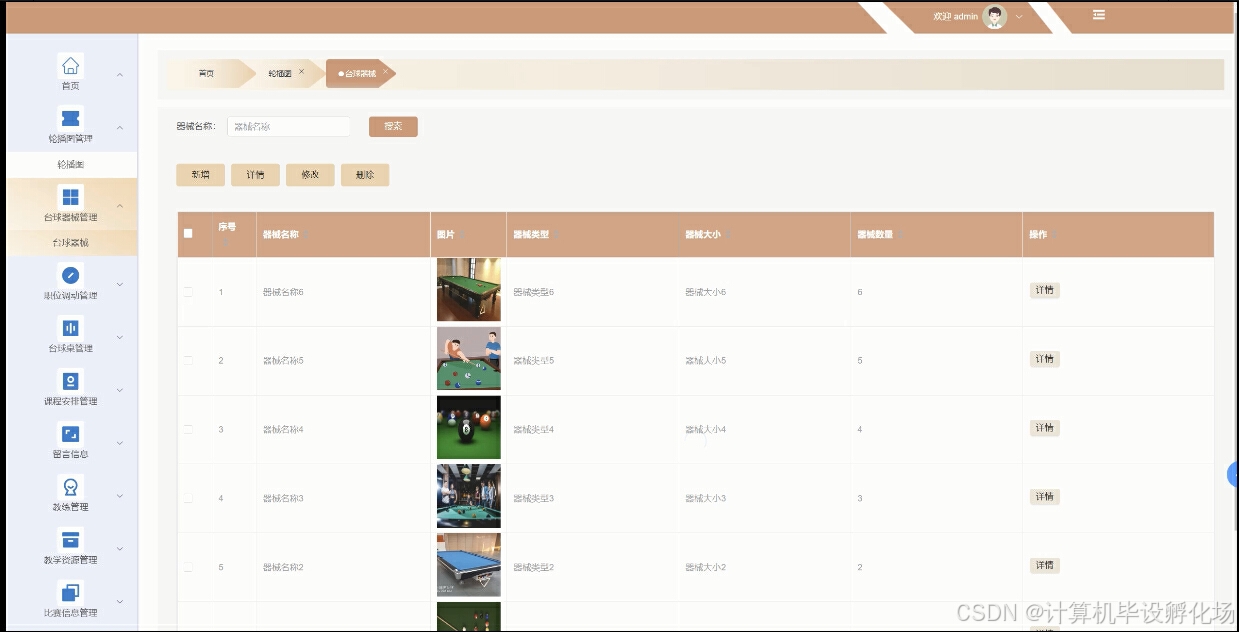Open the 轮播图 submenu item in sidebar
1239x632 pixels.
tap(71, 165)
